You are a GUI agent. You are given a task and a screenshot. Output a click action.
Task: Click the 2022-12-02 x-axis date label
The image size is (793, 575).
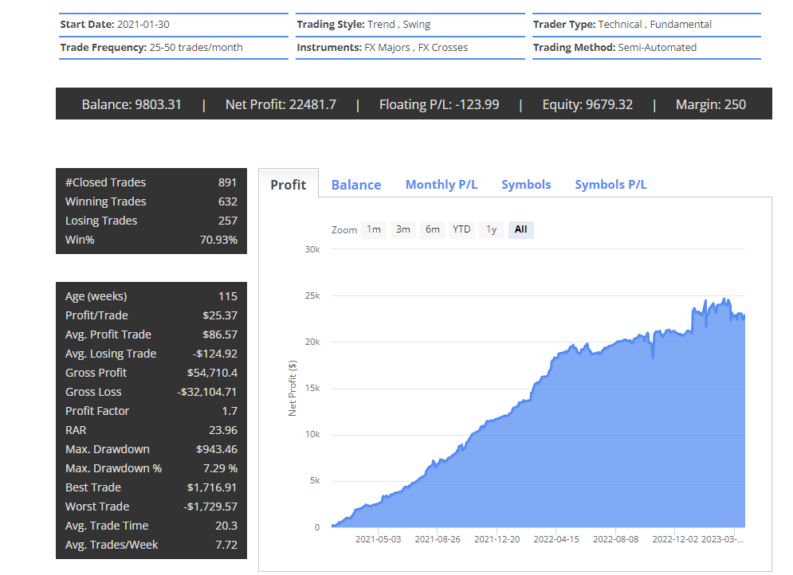(679, 539)
